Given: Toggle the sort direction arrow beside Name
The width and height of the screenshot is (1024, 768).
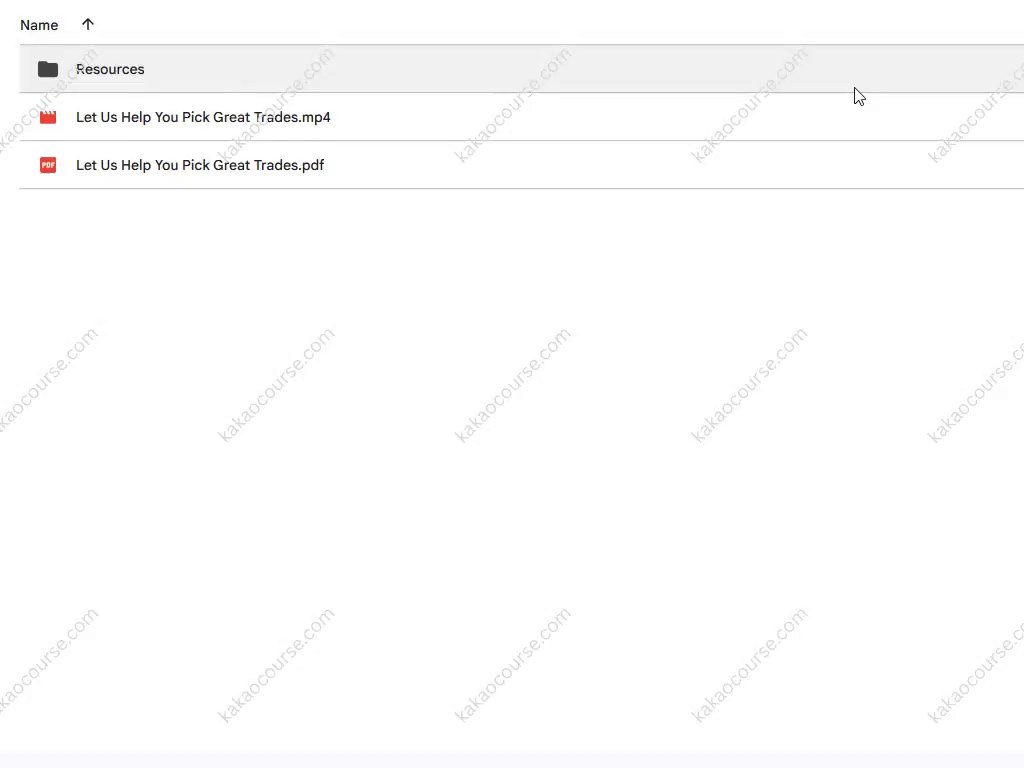Looking at the screenshot, I should tap(88, 24).
